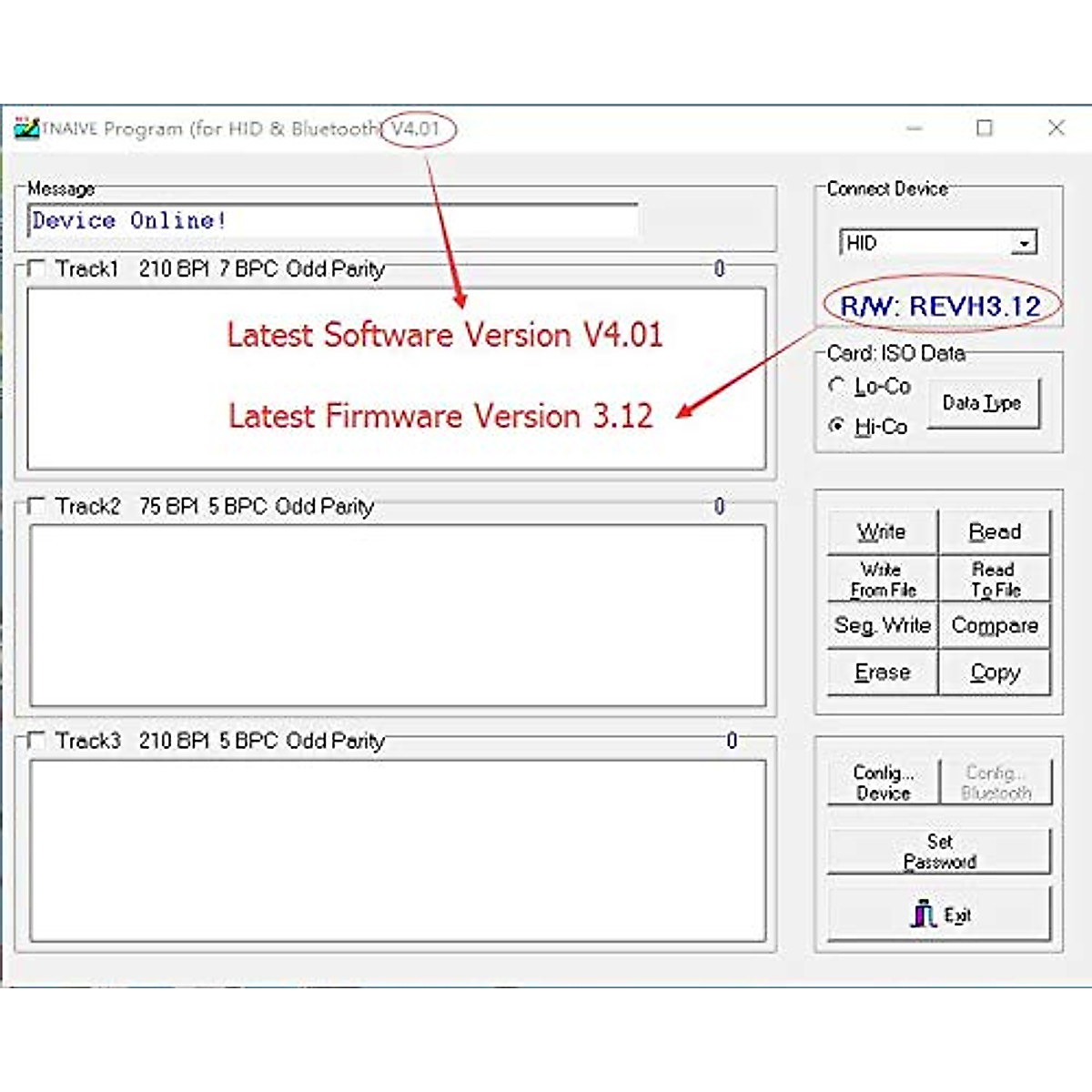Click the Erase button
Image resolution: width=1092 pixels, height=1092 pixels.
(881, 672)
